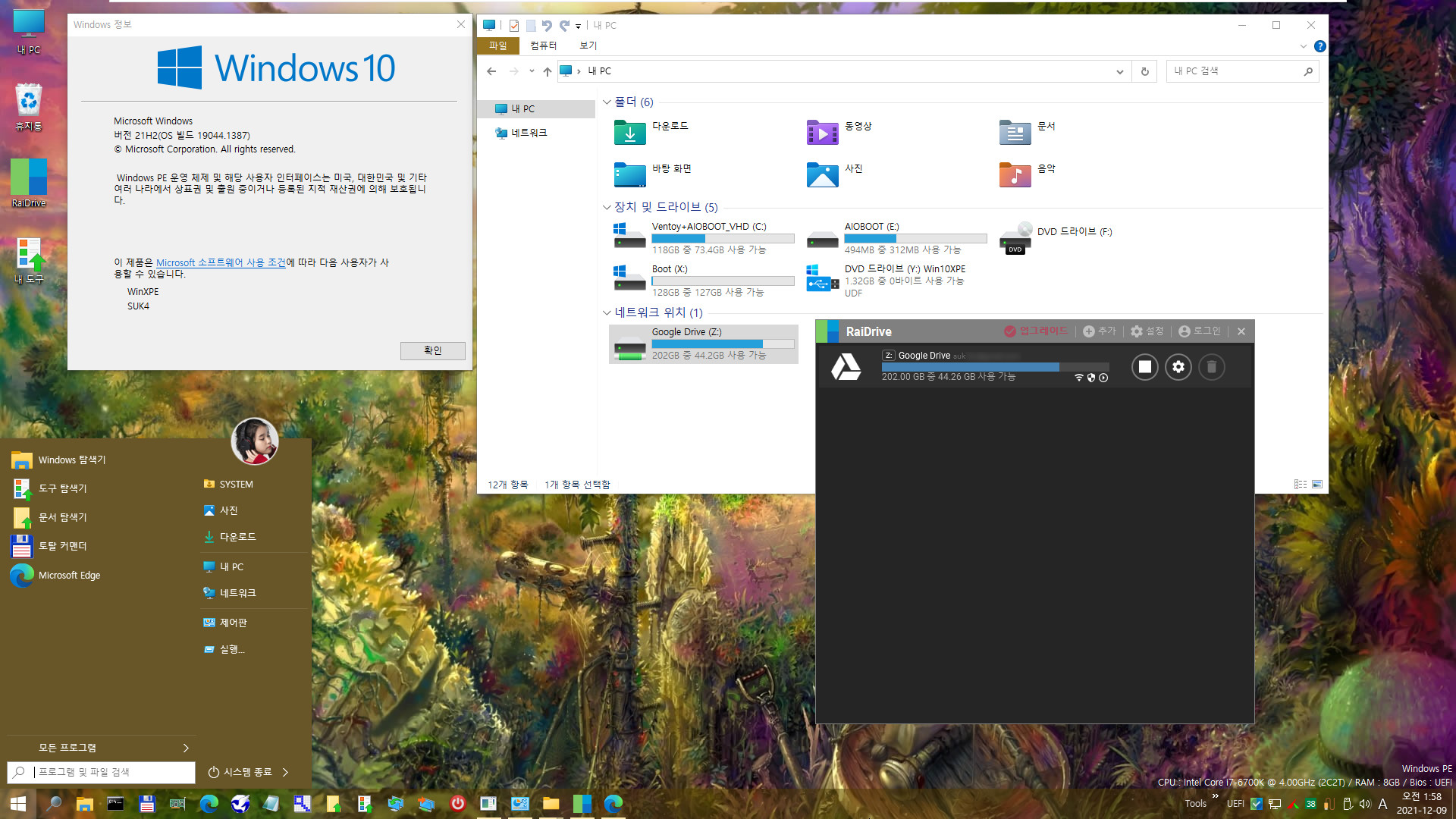1456x819 pixels.
Task: Go back in Explorer navigation
Action: [x=491, y=71]
